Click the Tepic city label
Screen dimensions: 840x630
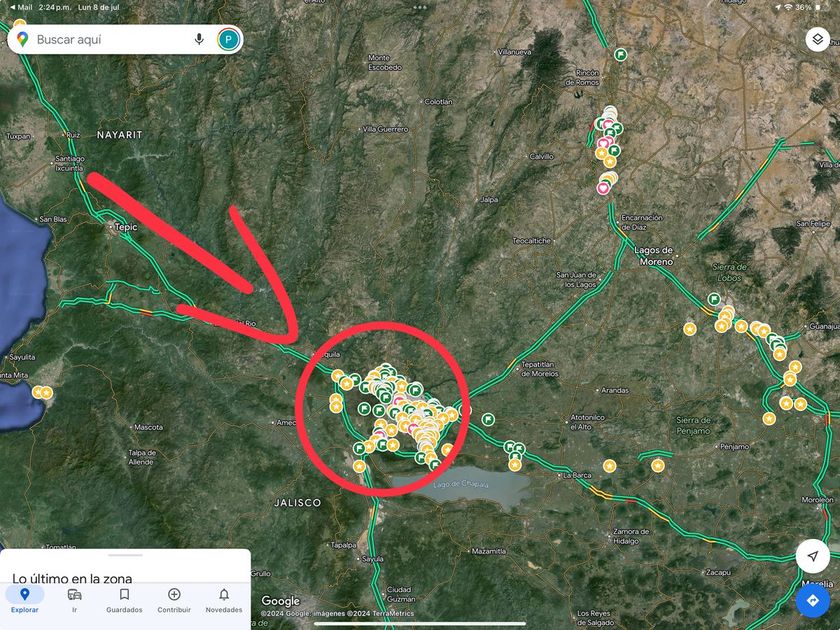pyautogui.click(x=126, y=227)
